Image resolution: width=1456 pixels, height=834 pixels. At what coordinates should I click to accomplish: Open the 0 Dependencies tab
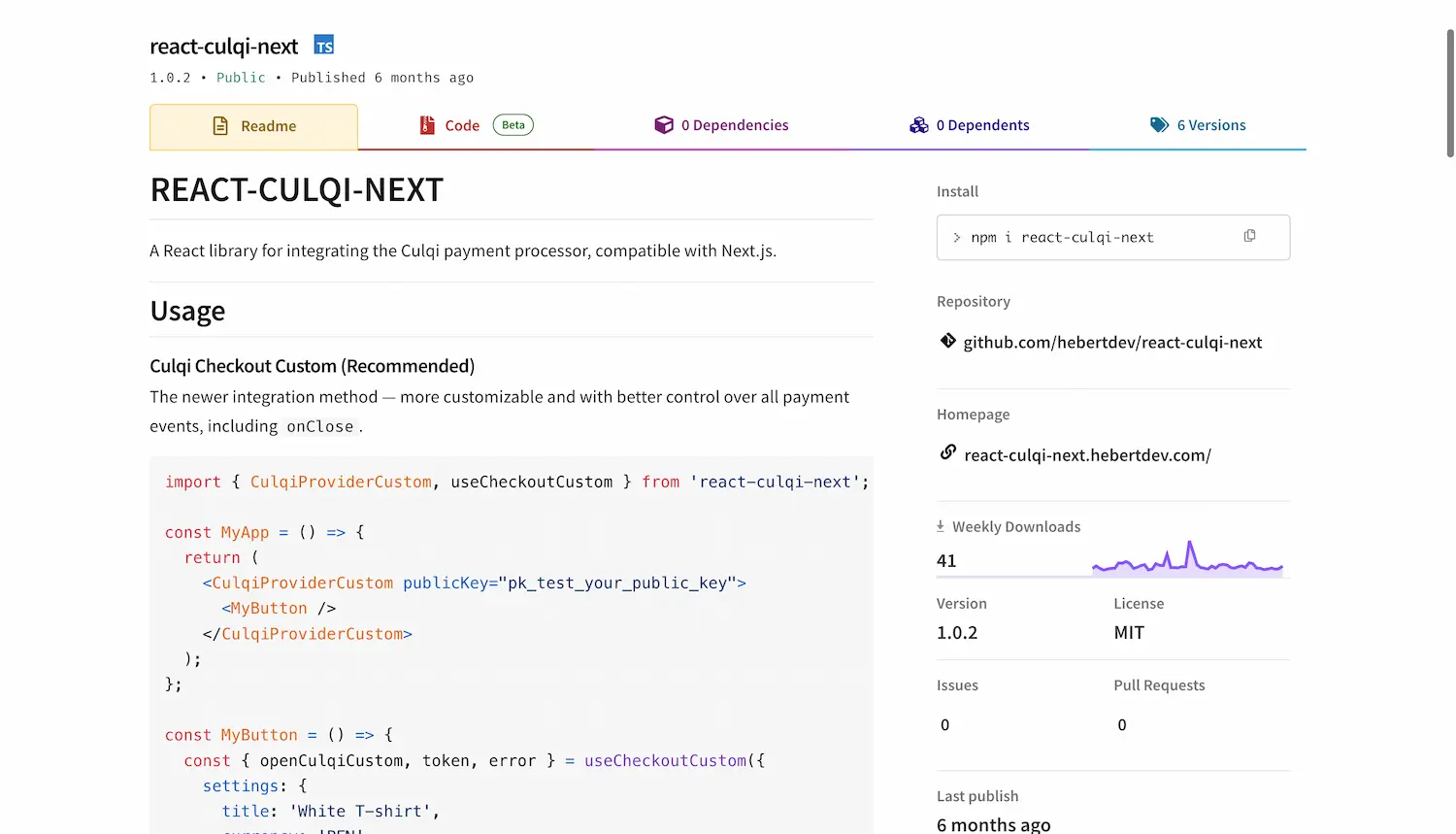pyautogui.click(x=721, y=125)
